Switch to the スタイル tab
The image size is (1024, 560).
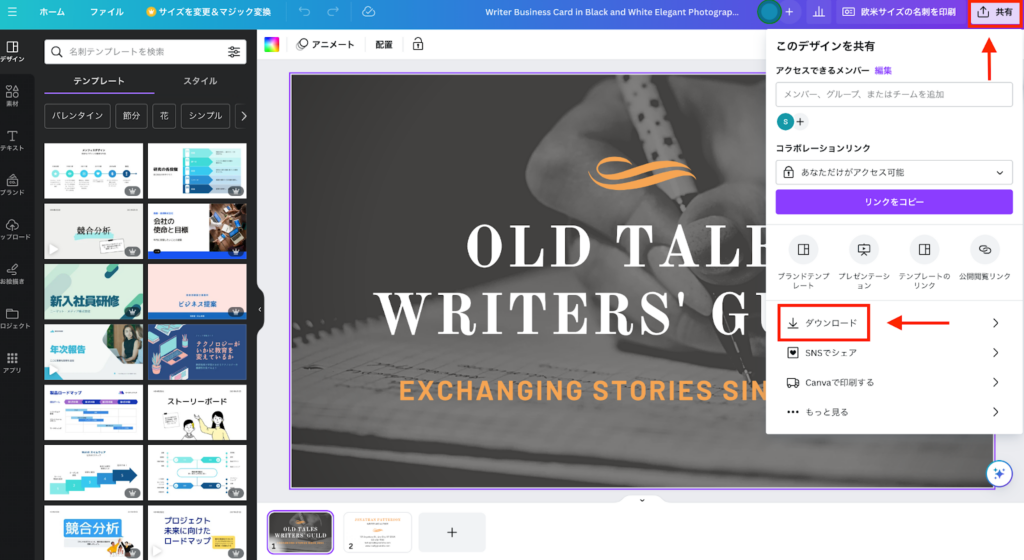(200, 81)
